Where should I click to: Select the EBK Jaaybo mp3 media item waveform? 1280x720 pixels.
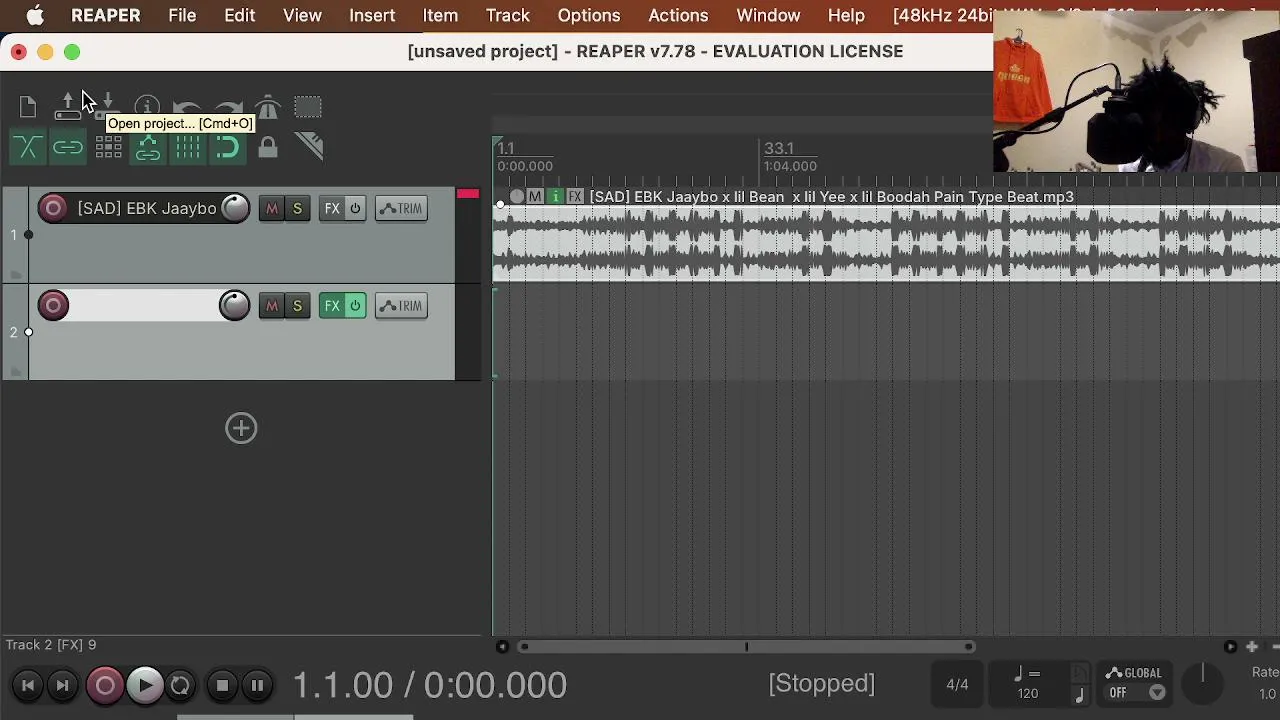887,243
